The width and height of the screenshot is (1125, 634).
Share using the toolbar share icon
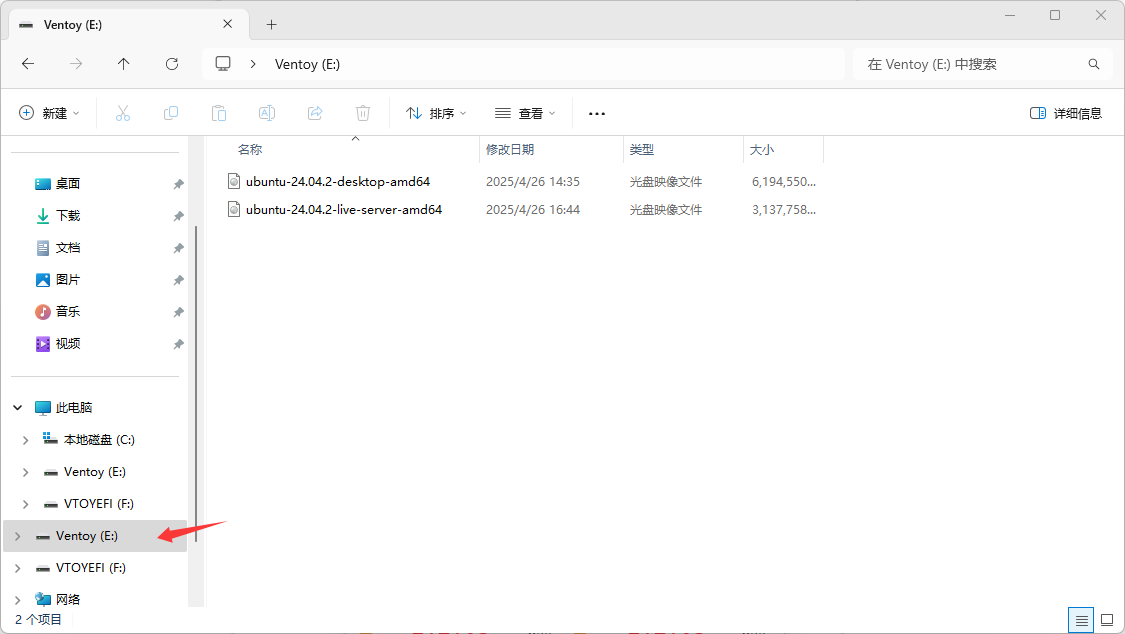(315, 113)
